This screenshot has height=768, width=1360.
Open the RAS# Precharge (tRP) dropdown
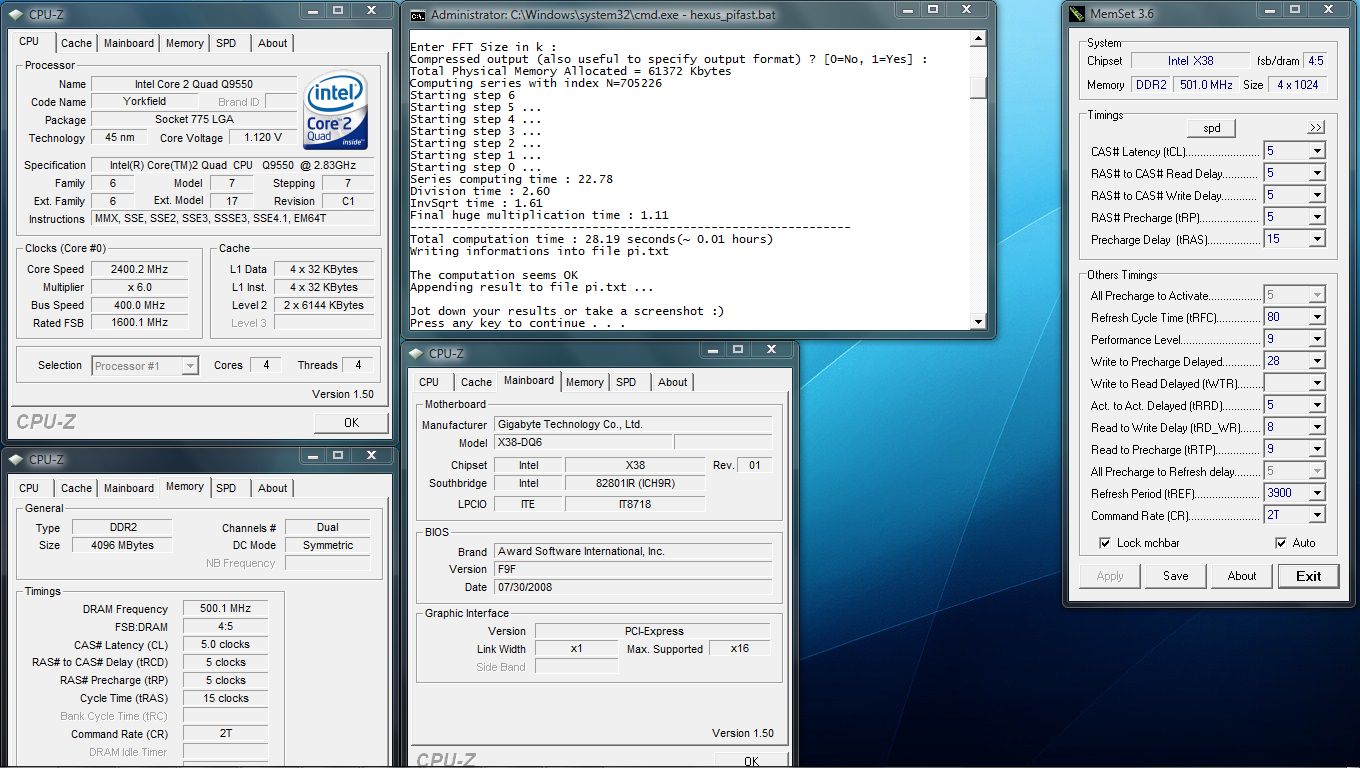[1316, 217]
